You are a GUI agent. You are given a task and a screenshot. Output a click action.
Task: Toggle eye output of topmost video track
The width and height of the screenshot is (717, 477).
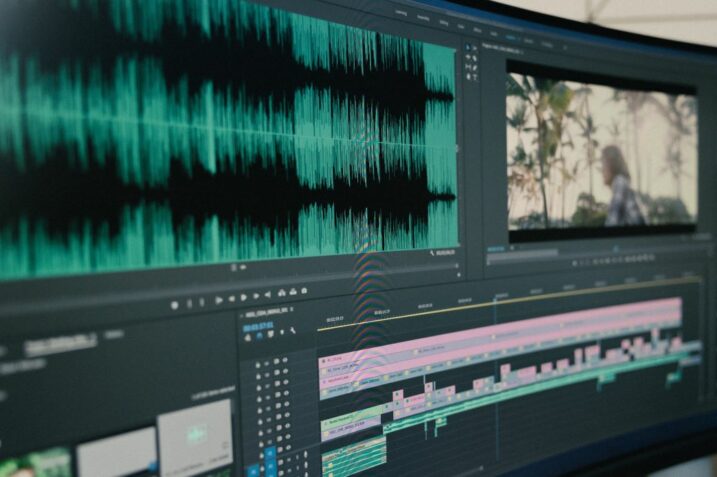[285, 359]
